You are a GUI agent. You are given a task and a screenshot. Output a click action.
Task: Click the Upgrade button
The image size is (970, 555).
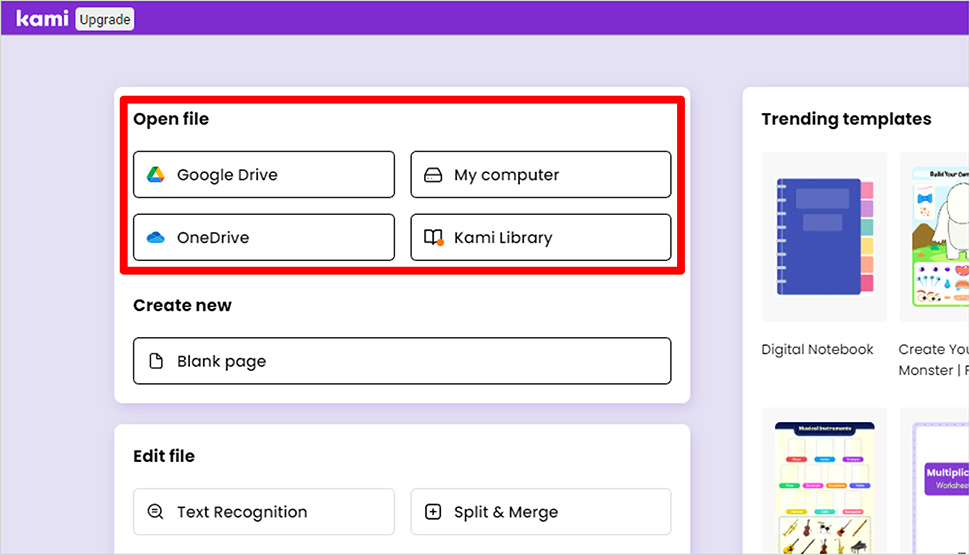(x=105, y=19)
